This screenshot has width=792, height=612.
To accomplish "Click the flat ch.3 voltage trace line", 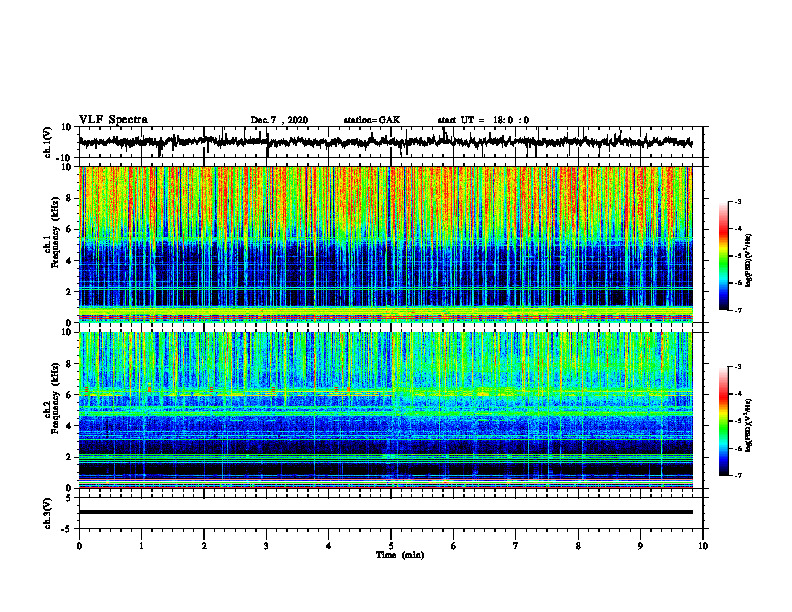I will point(385,512).
